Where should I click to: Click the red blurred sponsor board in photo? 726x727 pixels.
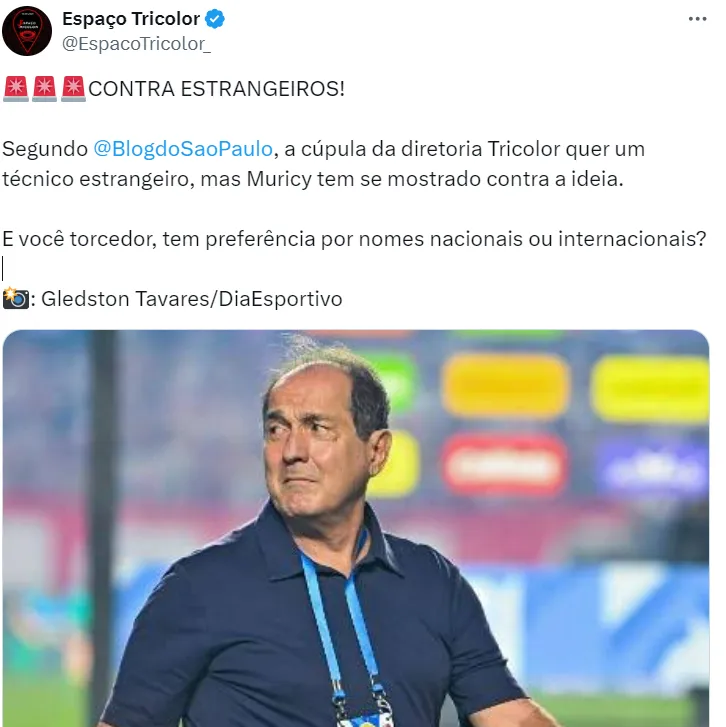point(504,465)
